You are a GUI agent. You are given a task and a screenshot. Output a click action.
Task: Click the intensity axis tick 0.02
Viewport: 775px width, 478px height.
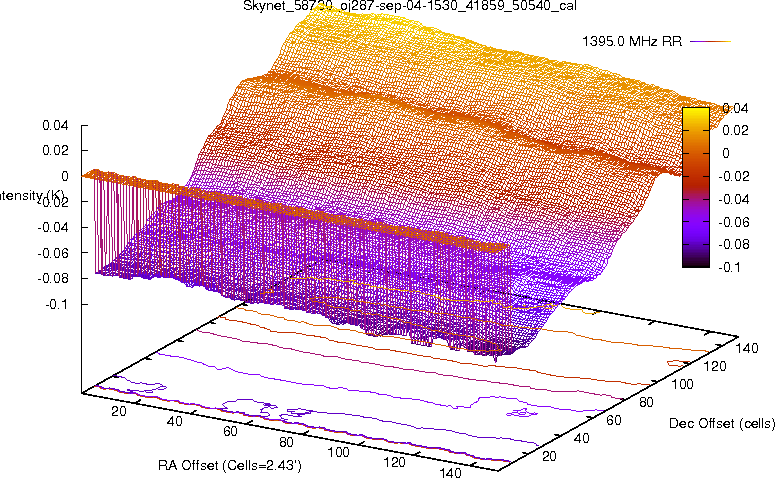coord(55,150)
